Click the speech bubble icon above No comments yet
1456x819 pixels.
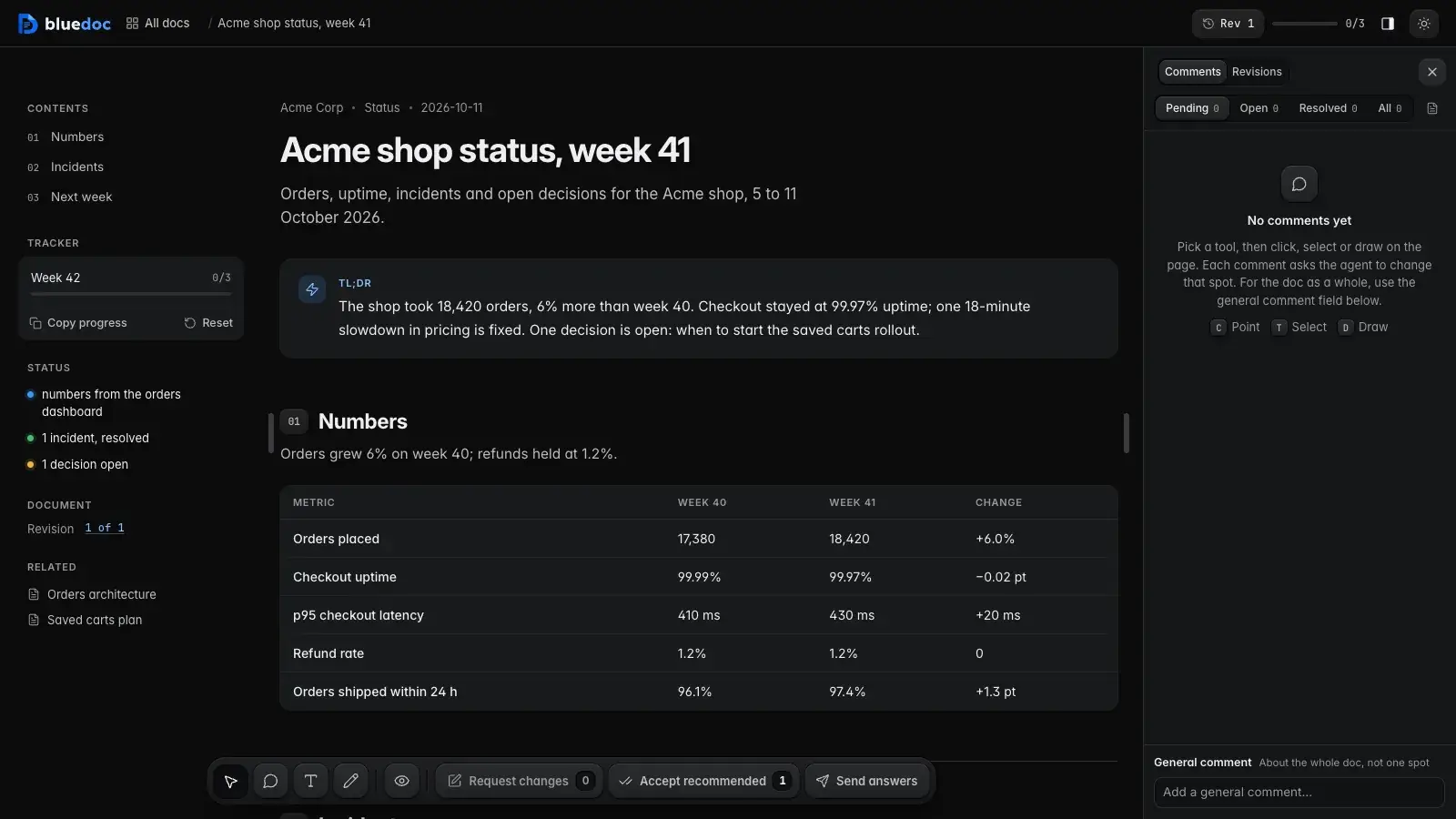[1299, 184]
